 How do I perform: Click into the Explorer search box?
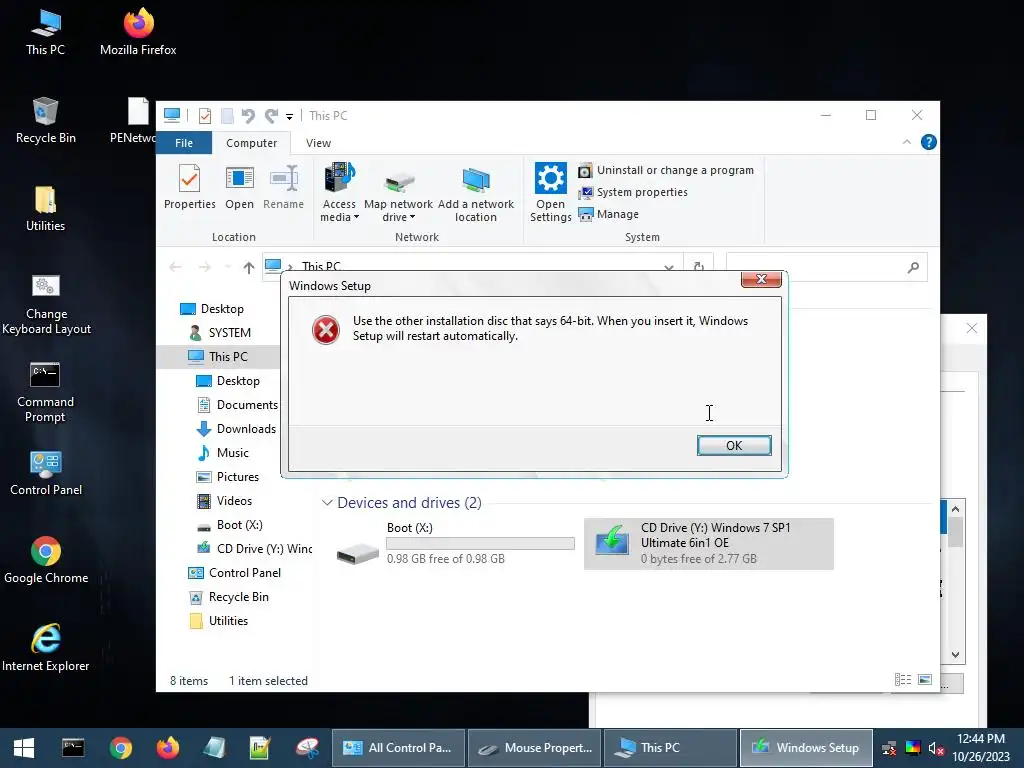[826, 267]
